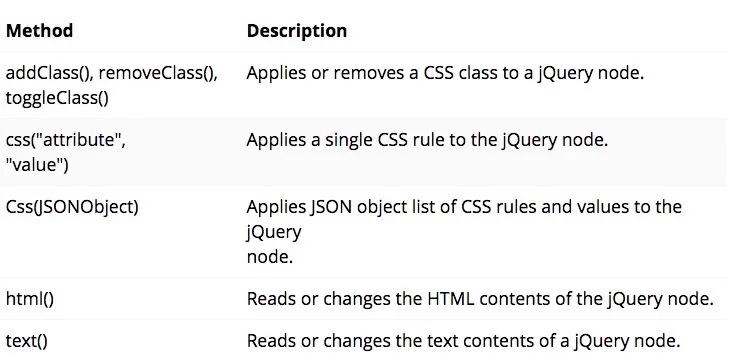Click the wrapped word 'node.' in Css(JSONObject) row
The height and width of the screenshot is (360, 750).
(x=270, y=257)
